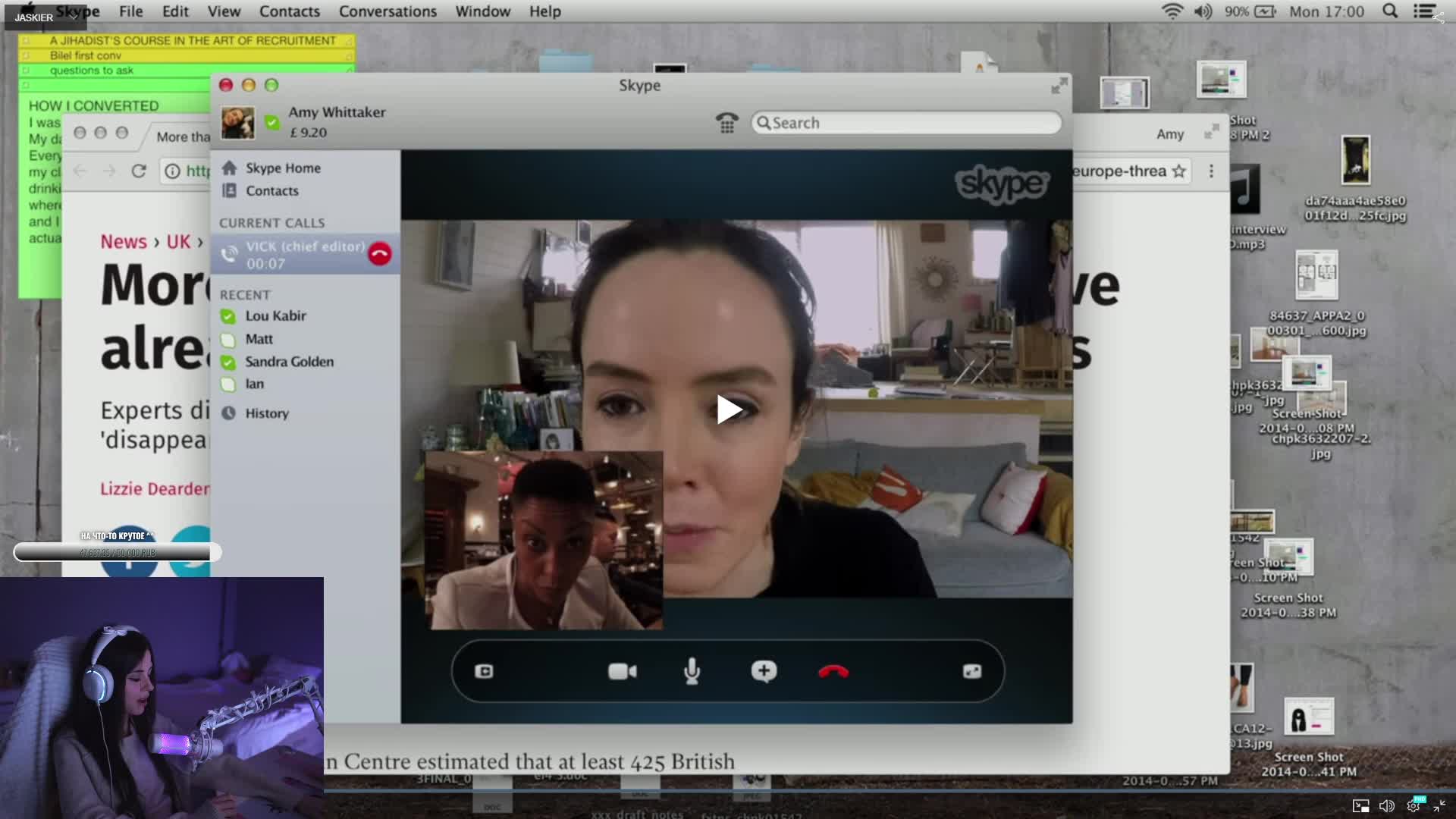Open da74aaa4ae58e0 jpg desktop file
Viewport: 1456px width, 819px height.
[1355, 179]
